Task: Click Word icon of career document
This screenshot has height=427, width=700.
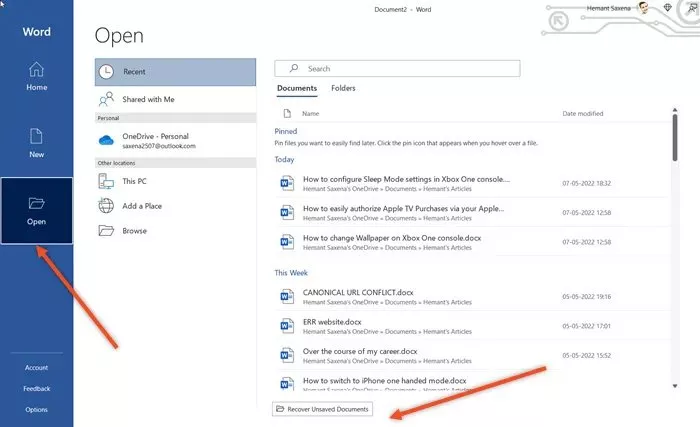Action: [x=287, y=356]
